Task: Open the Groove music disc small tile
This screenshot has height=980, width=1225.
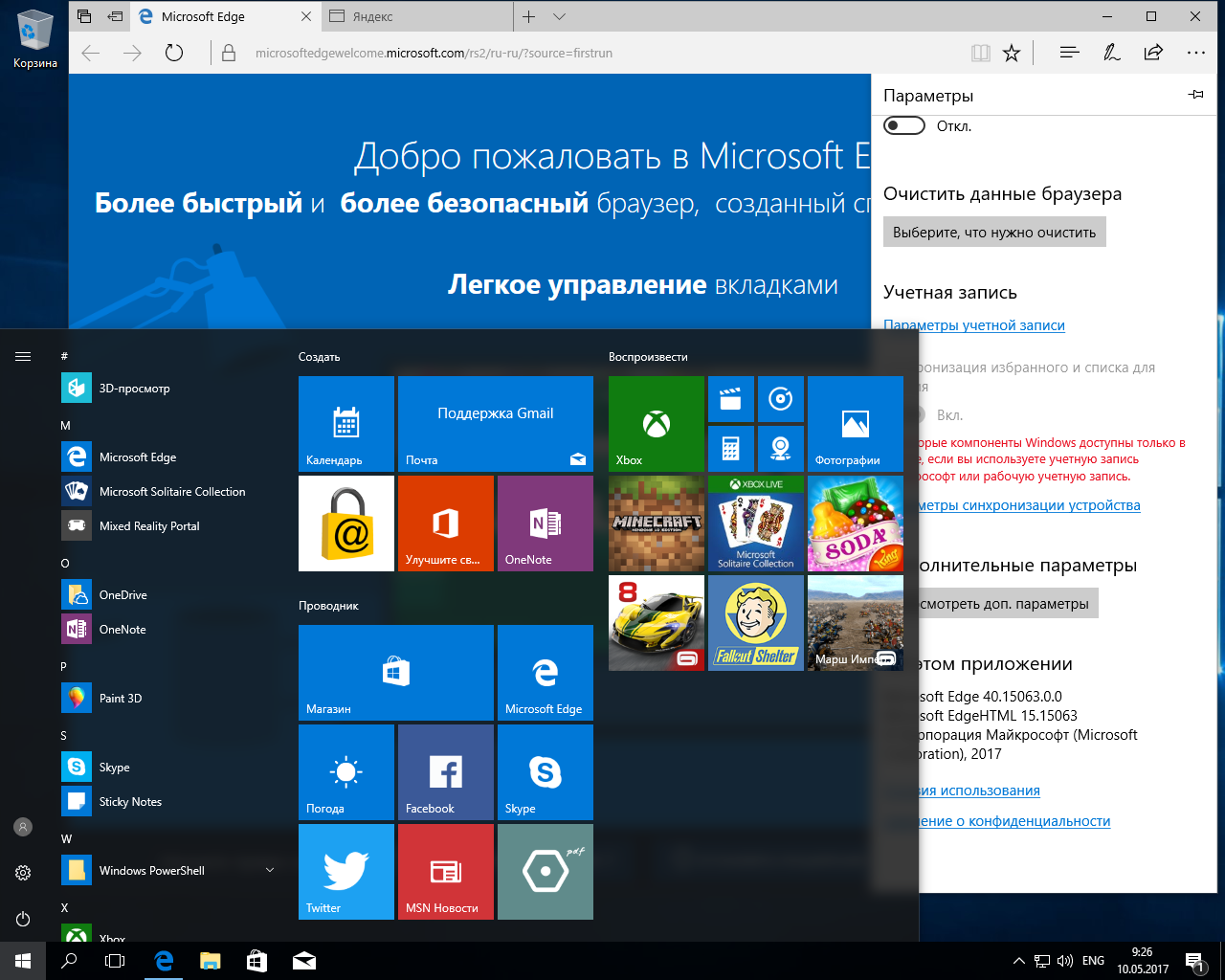Action: point(781,399)
